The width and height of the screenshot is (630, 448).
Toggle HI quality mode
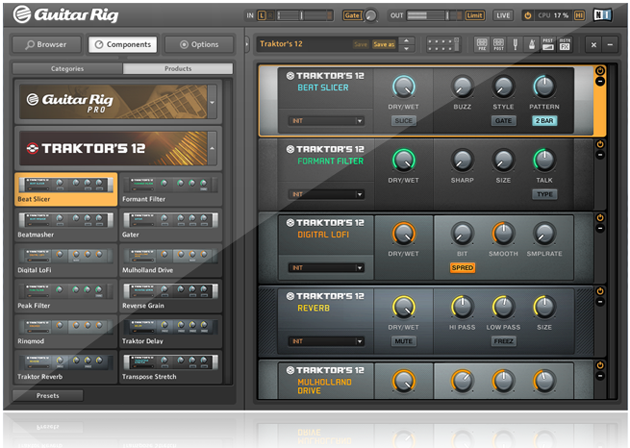[579, 15]
